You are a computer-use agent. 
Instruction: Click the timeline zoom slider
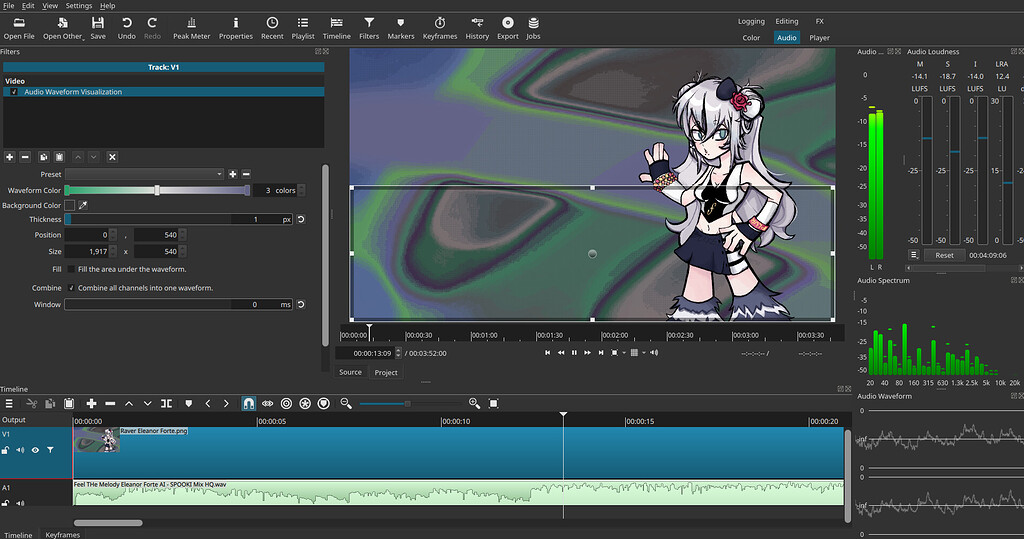point(412,404)
